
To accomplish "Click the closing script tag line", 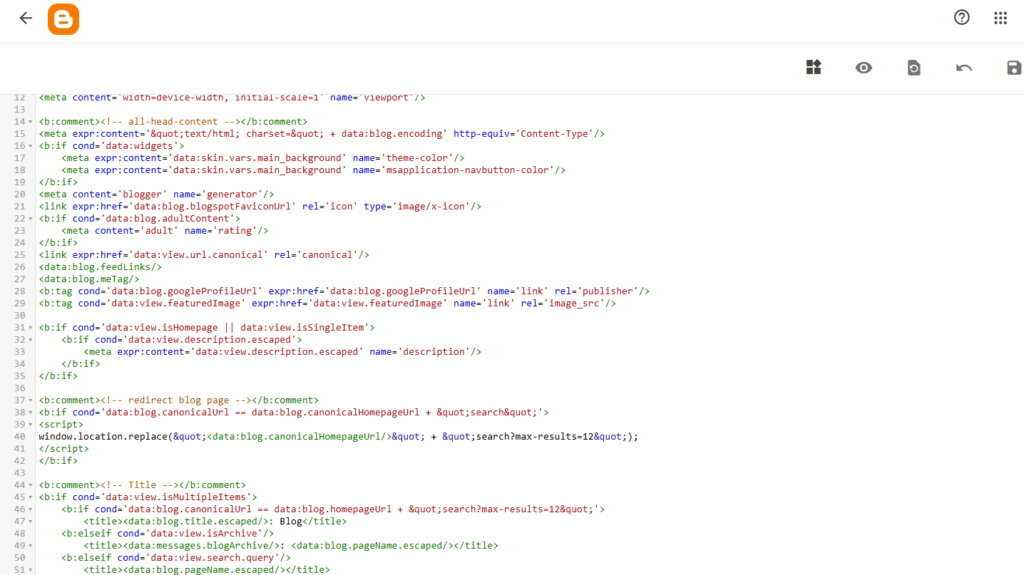I will point(63,448).
